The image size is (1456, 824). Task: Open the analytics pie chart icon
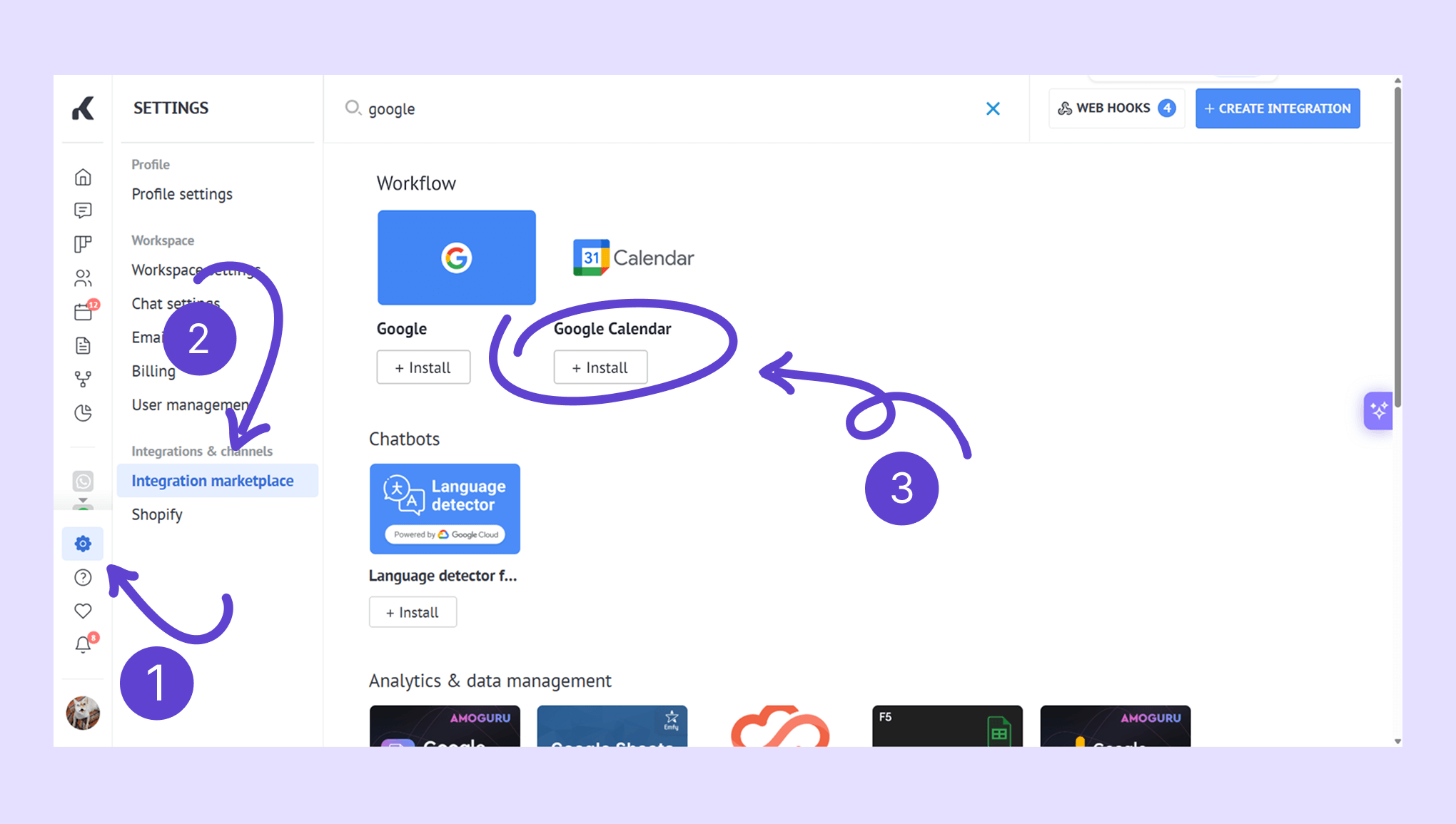tap(83, 413)
